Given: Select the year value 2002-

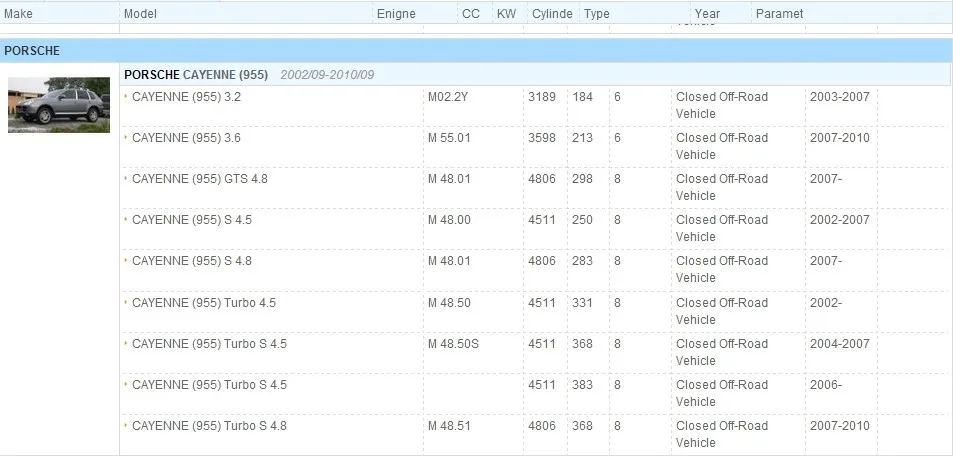Looking at the screenshot, I should [826, 303].
